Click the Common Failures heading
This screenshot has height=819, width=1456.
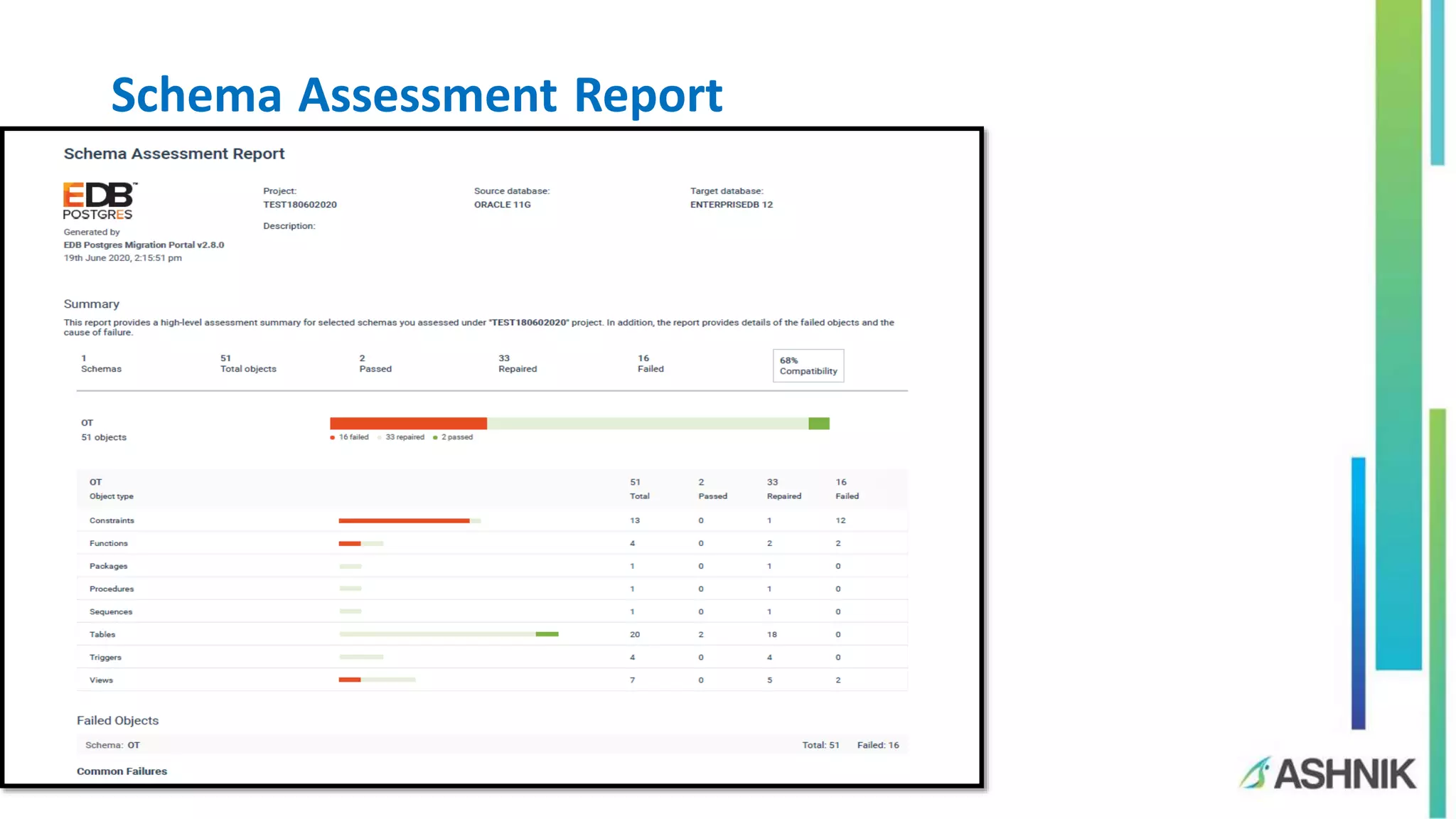[x=122, y=771]
